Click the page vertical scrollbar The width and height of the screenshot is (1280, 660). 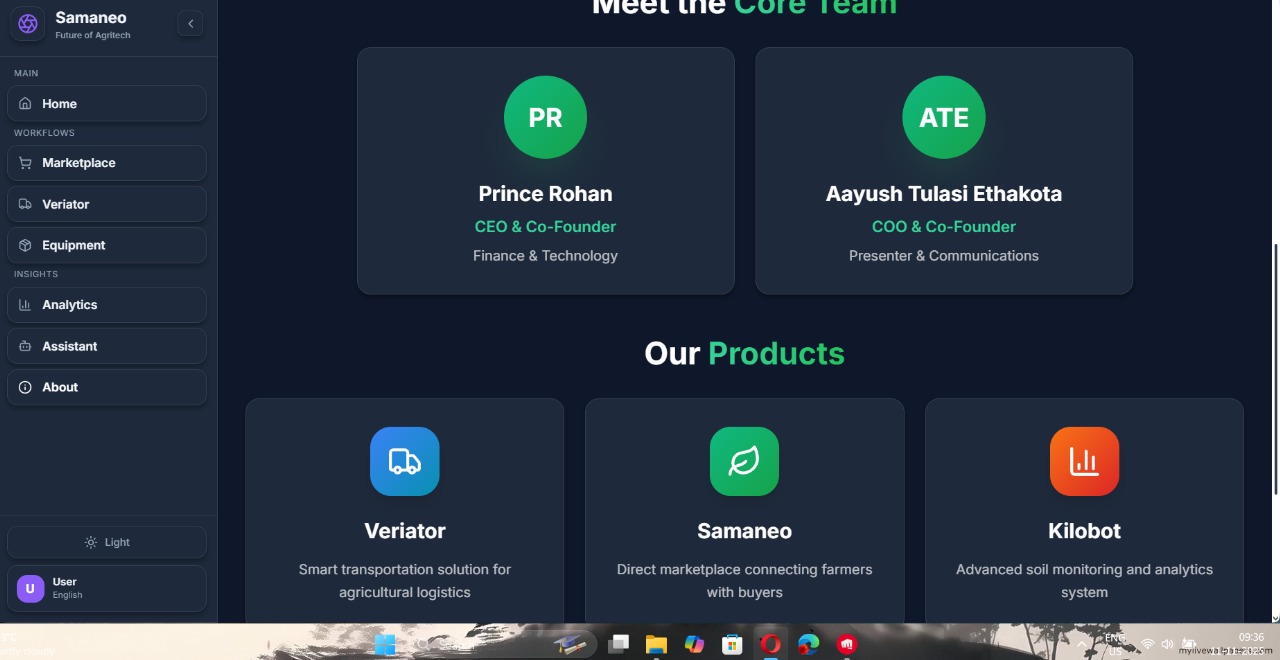[1275, 368]
